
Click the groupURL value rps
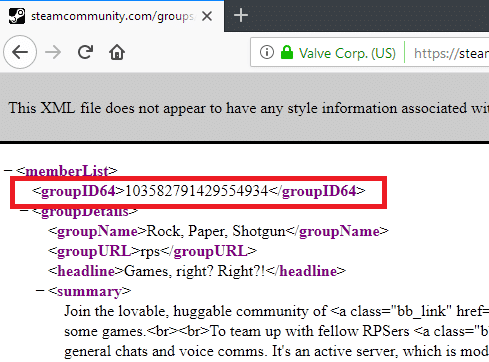[150, 251]
